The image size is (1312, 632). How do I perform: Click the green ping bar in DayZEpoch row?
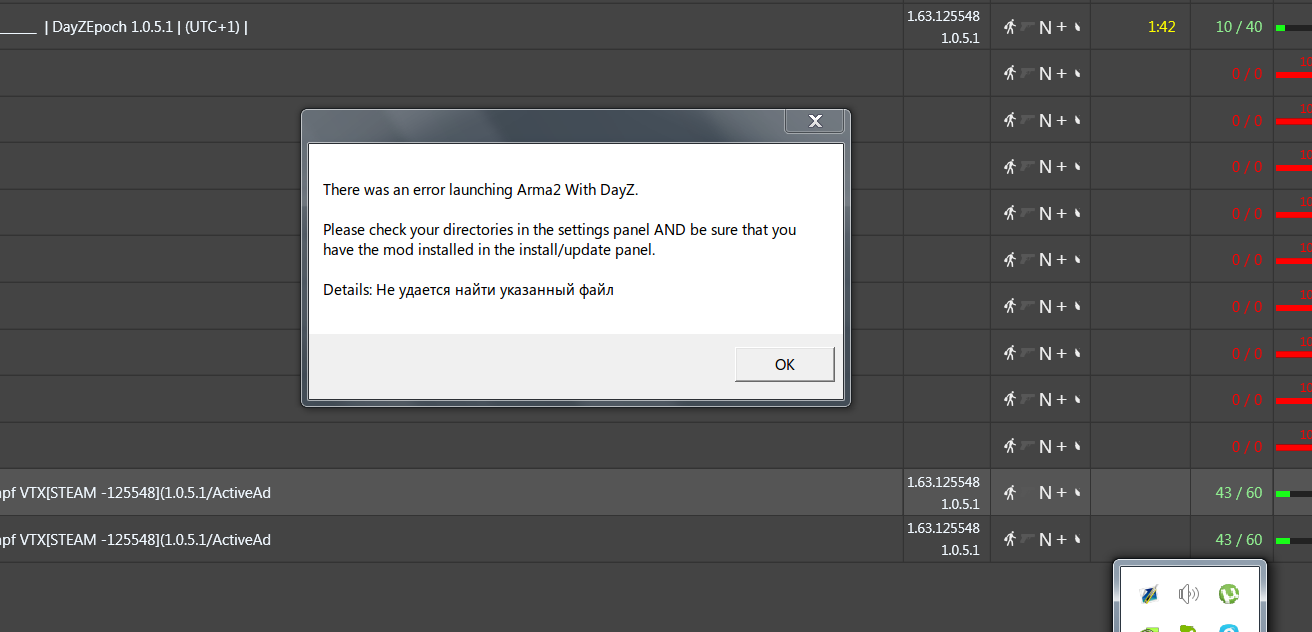pyautogui.click(x=1280, y=28)
